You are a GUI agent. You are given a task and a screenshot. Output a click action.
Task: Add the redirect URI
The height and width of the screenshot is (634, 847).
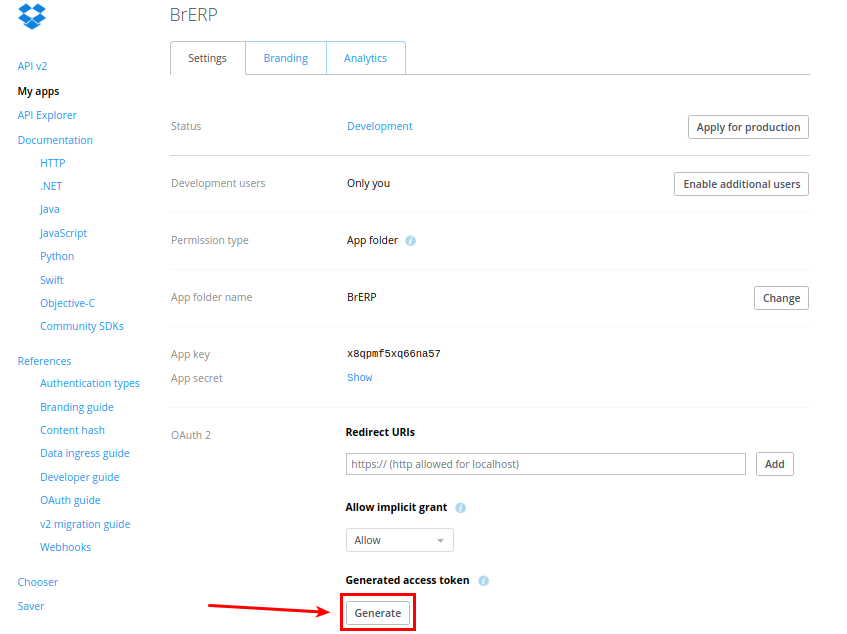coord(774,464)
